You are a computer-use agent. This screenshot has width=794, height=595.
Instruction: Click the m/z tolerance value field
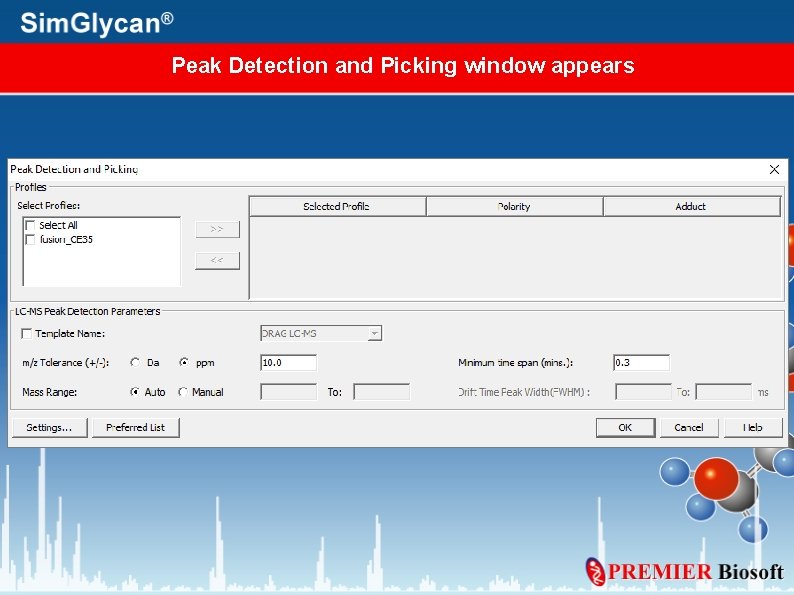289,363
